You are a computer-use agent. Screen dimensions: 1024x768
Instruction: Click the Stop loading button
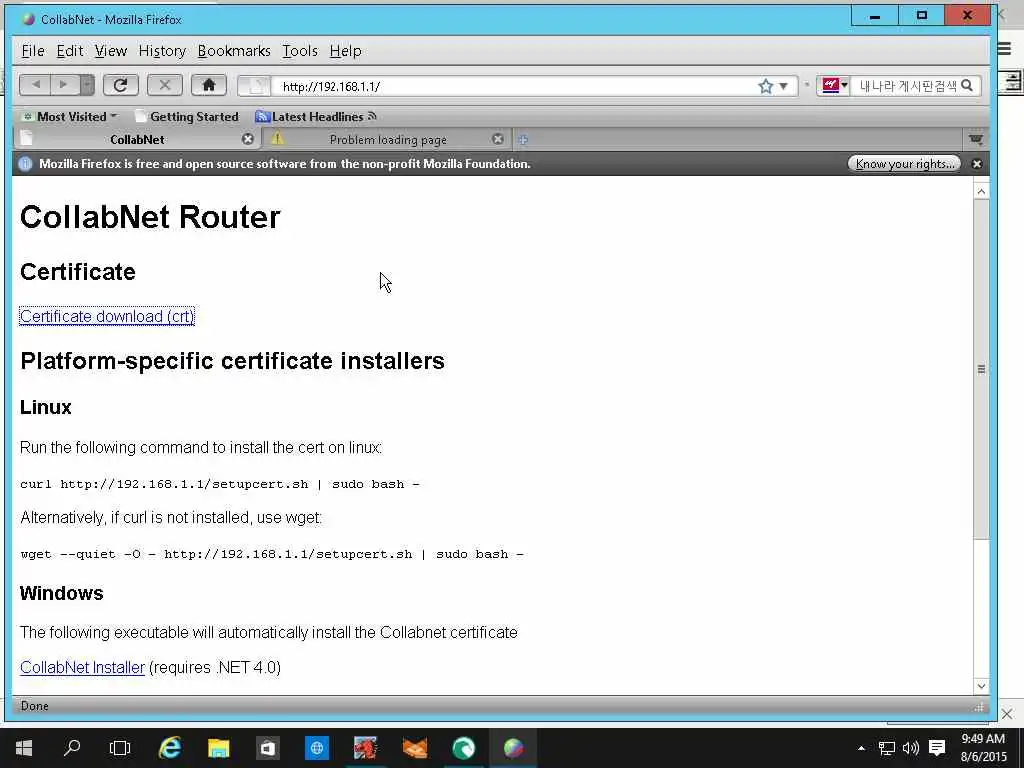(165, 85)
